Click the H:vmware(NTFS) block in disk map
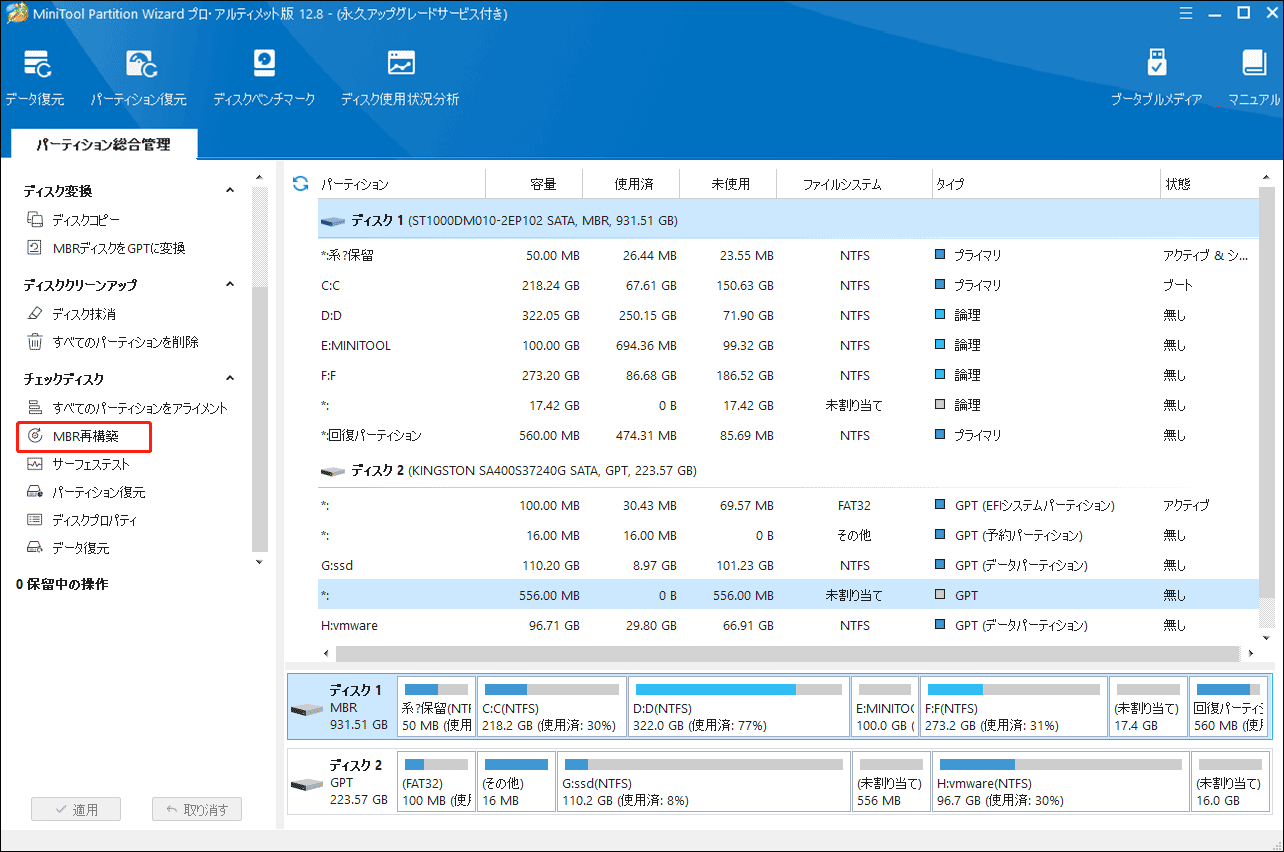The width and height of the screenshot is (1284, 852). 1059,780
